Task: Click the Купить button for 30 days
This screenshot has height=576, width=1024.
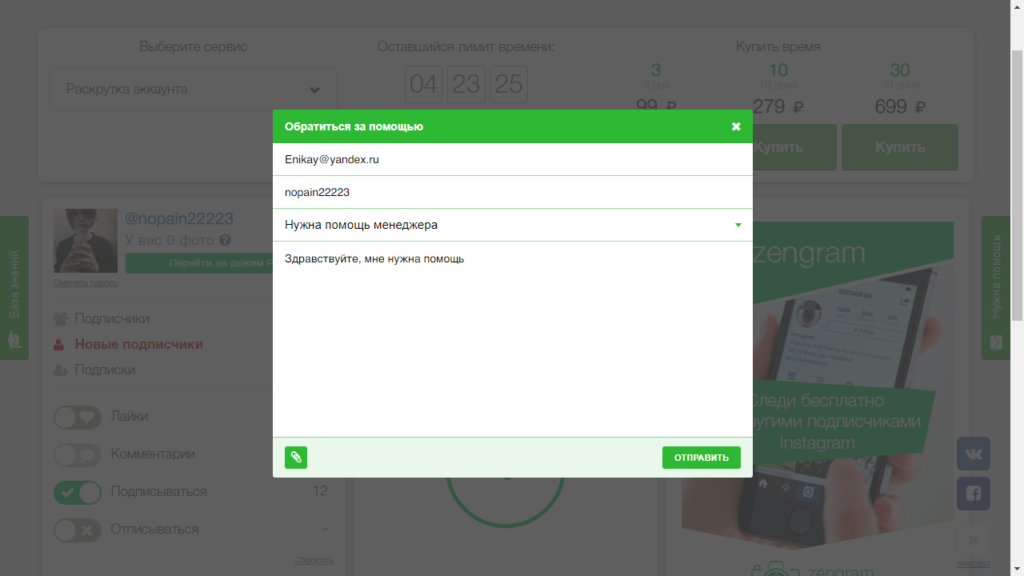Action: point(900,148)
